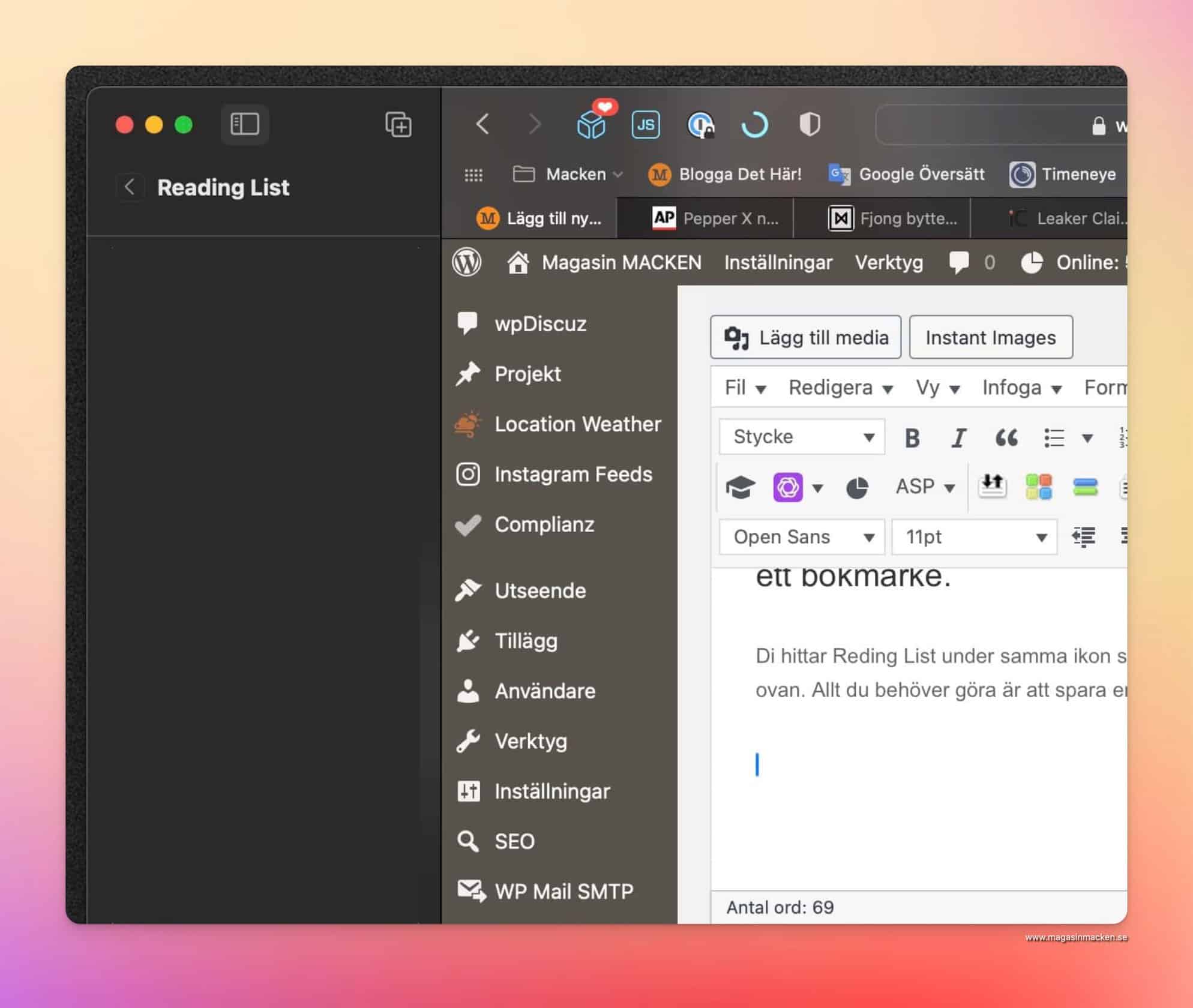Open the favorites grid icon
Image resolution: width=1193 pixels, height=1008 pixels.
click(473, 175)
